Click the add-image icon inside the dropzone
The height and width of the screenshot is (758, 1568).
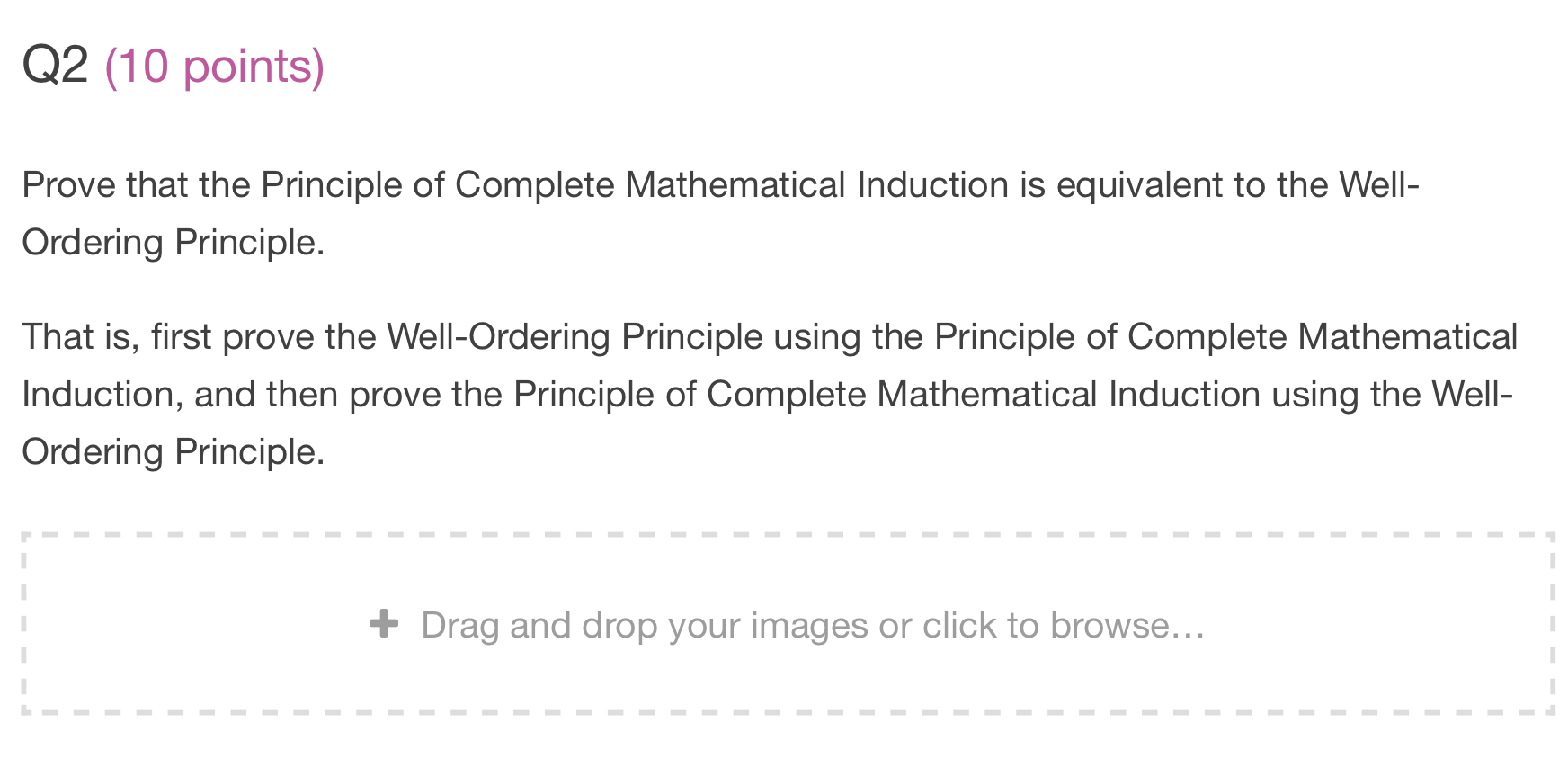(385, 624)
